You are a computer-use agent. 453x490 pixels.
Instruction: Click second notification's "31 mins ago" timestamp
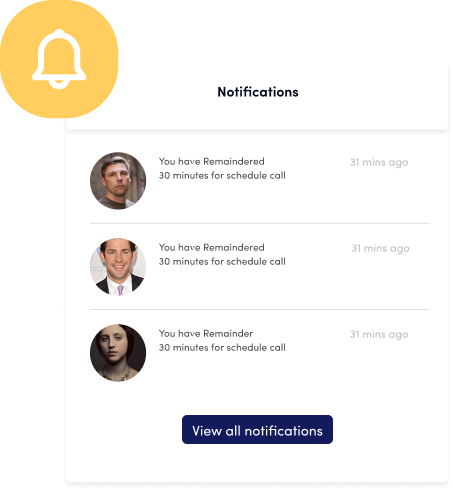click(x=380, y=248)
